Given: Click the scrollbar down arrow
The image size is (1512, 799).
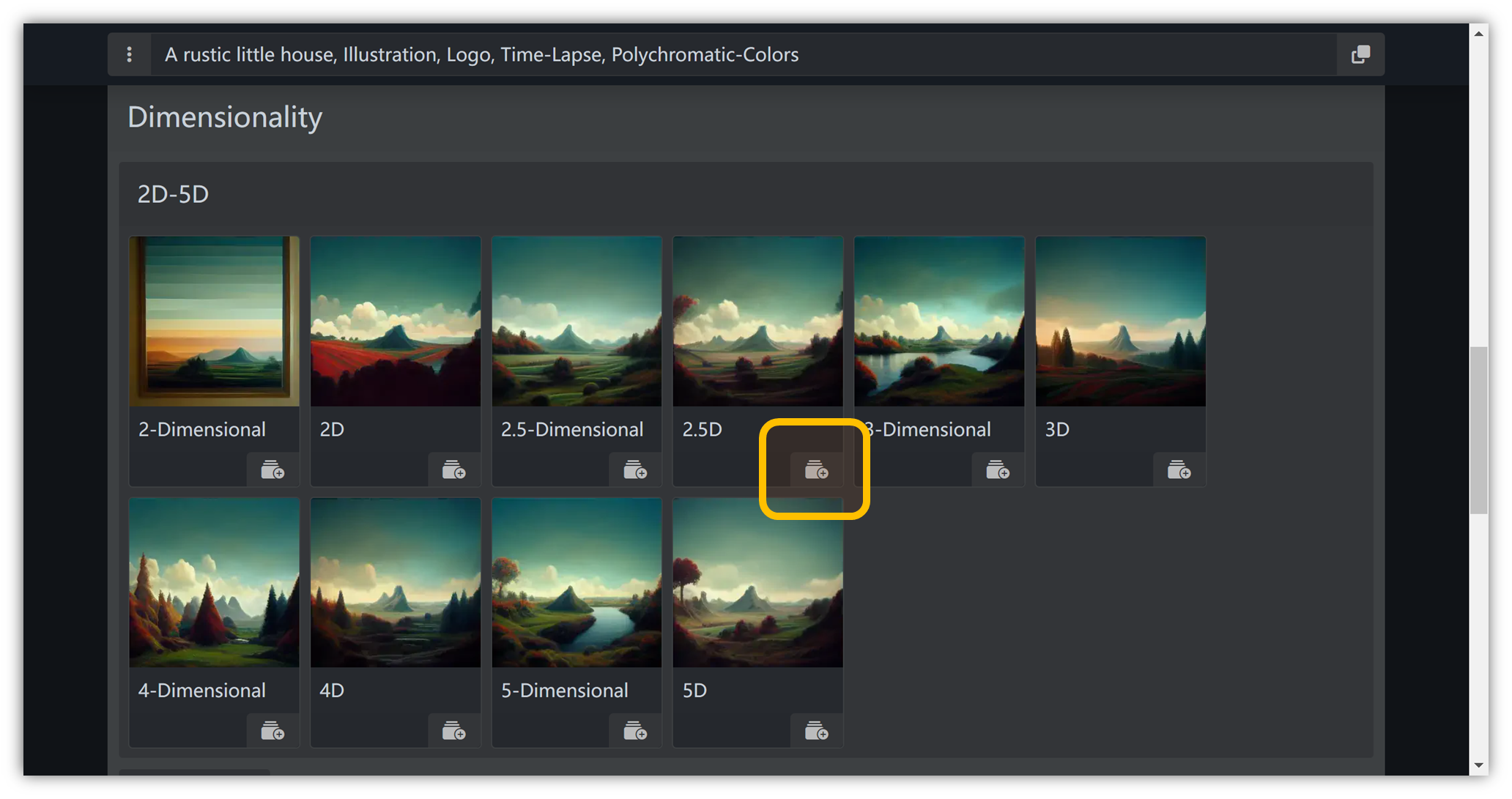Looking at the screenshot, I should pos(1478,765).
